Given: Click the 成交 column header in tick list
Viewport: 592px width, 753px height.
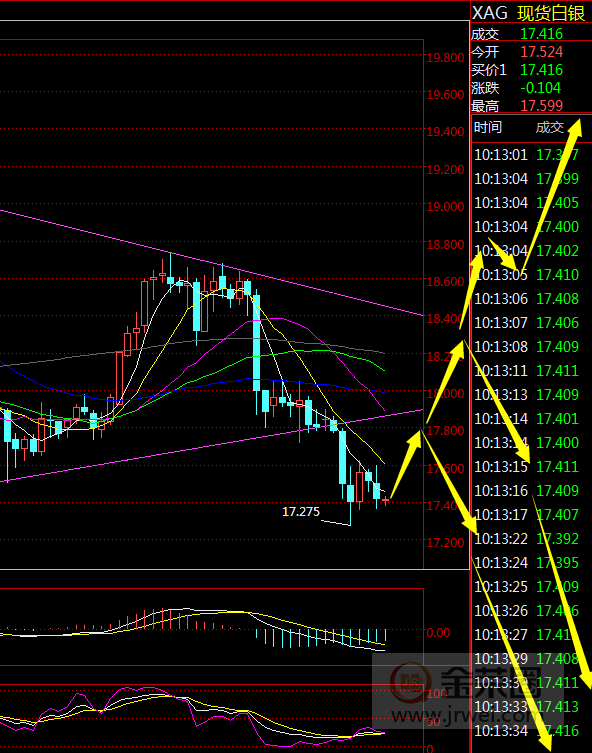Looking at the screenshot, I should click(550, 127).
